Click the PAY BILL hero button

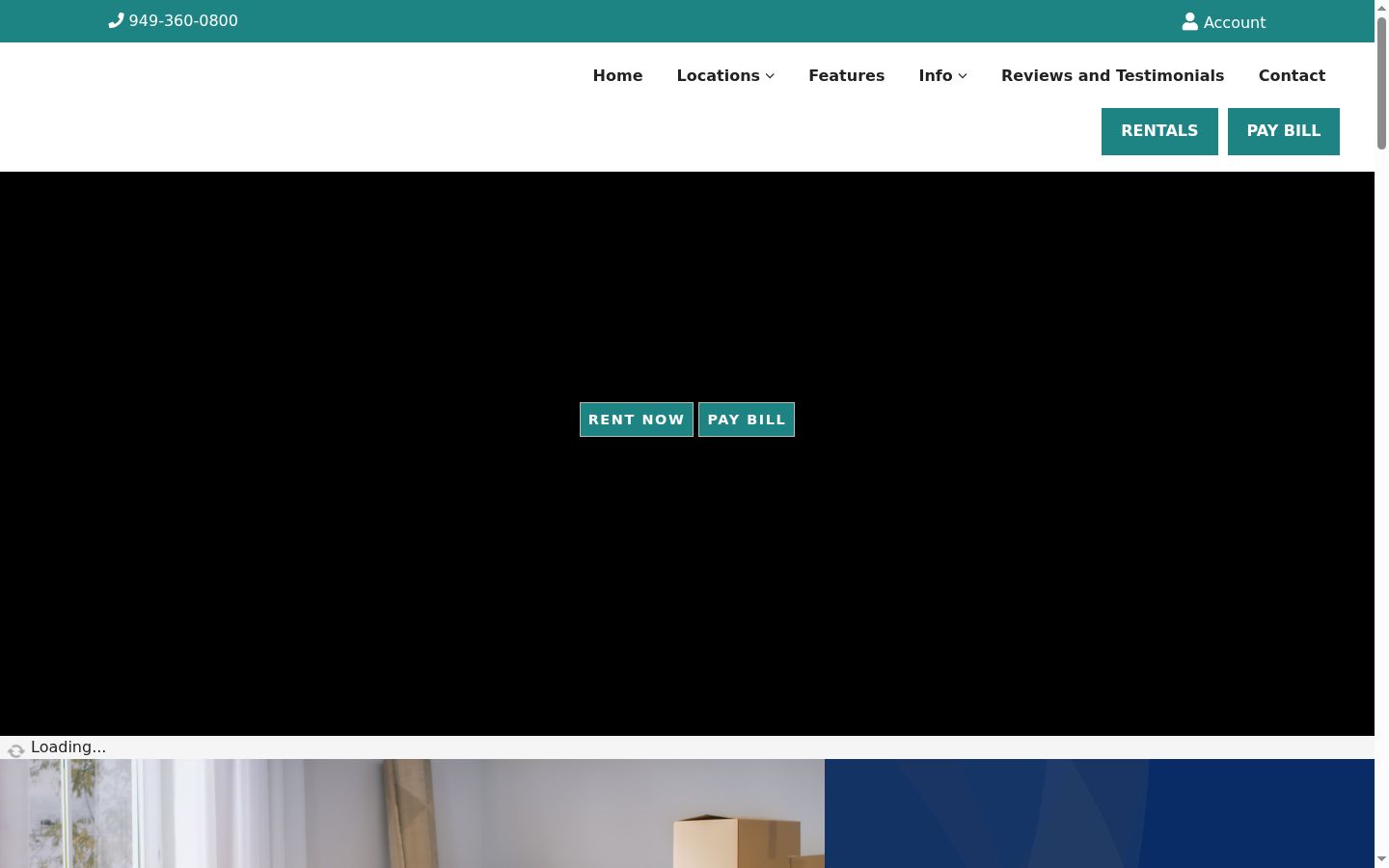pyautogui.click(x=747, y=420)
